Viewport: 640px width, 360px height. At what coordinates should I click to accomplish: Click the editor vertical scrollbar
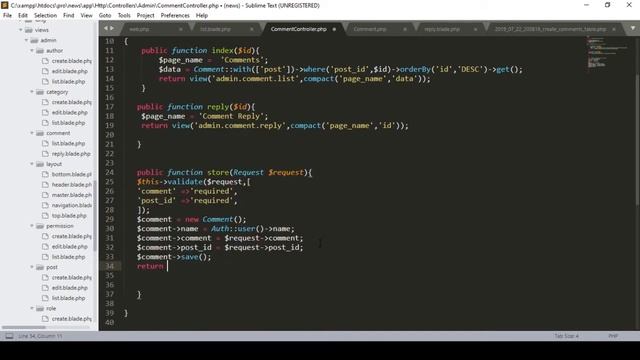[638, 139]
